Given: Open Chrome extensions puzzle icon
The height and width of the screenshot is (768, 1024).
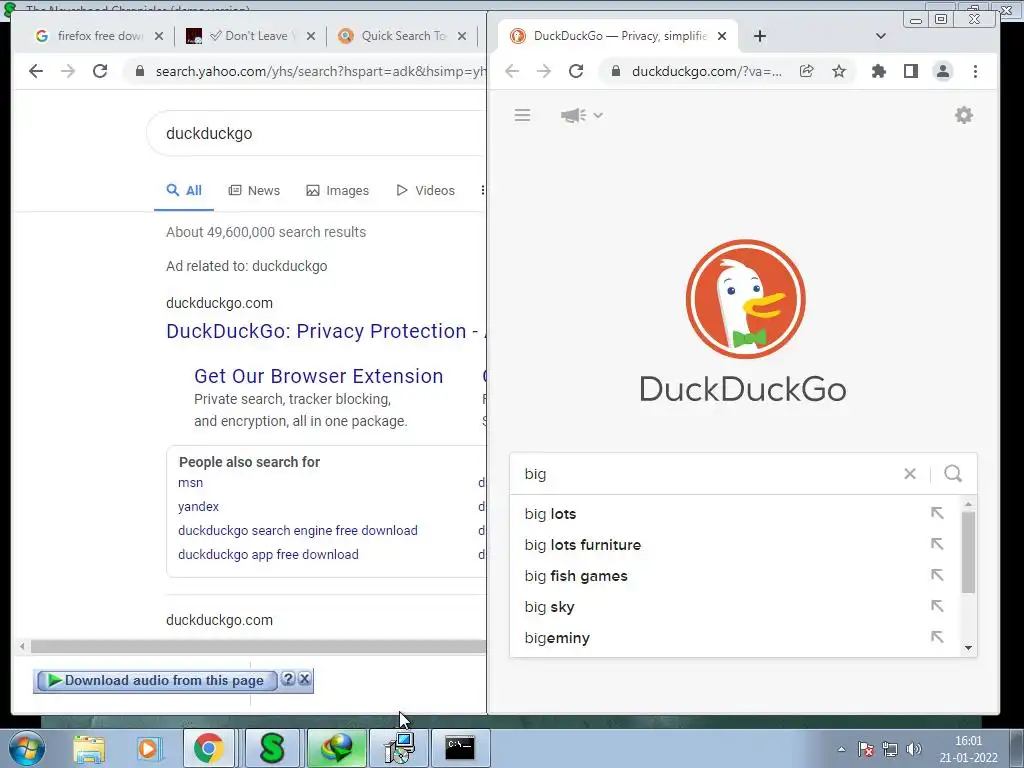Looking at the screenshot, I should point(879,71).
